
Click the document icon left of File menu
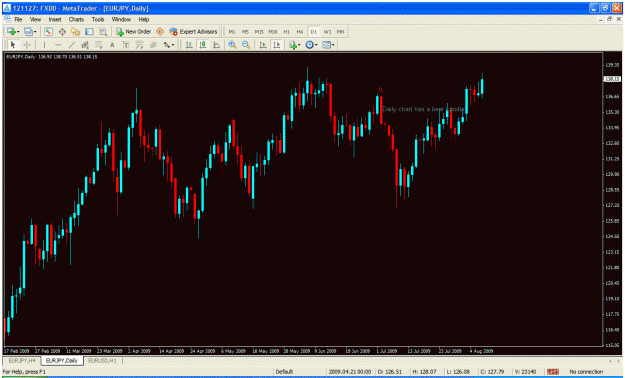point(7,19)
